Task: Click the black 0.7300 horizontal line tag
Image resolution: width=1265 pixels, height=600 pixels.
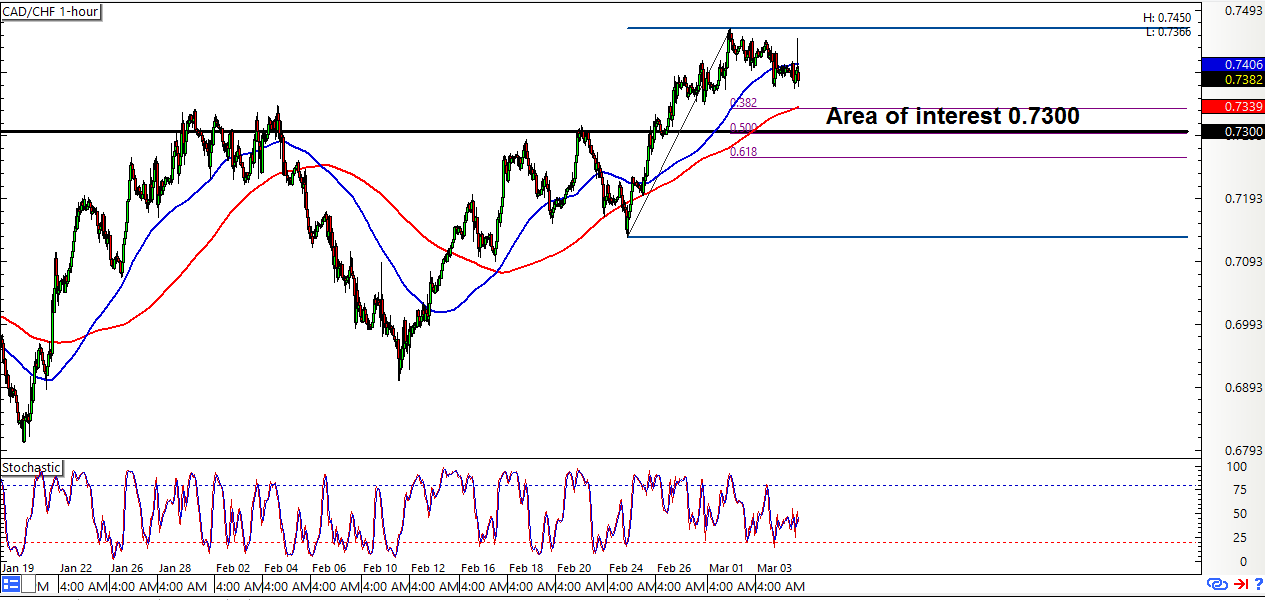Action: [1235, 132]
